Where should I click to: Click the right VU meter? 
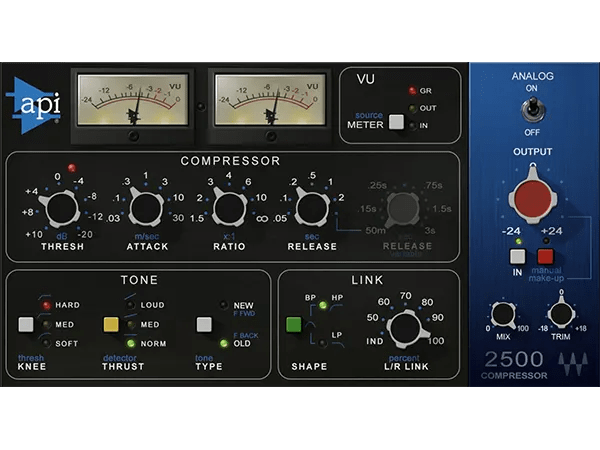click(x=270, y=100)
